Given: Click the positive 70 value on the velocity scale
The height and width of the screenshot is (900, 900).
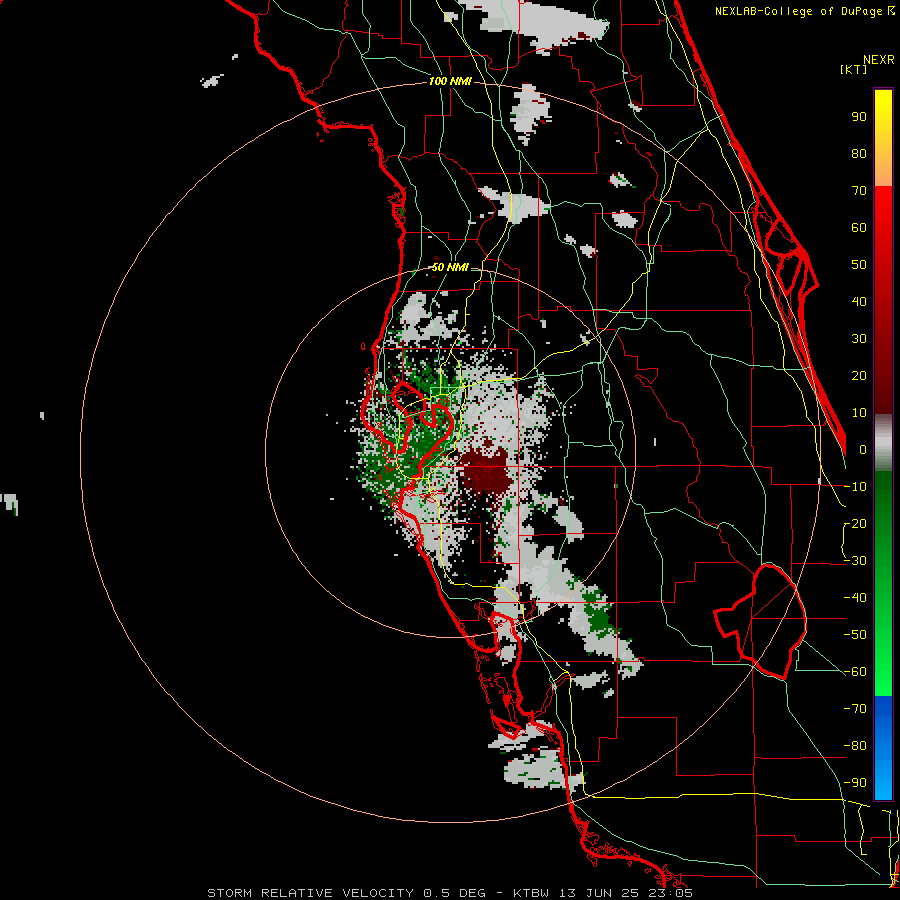Looking at the screenshot, I should pos(859,191).
